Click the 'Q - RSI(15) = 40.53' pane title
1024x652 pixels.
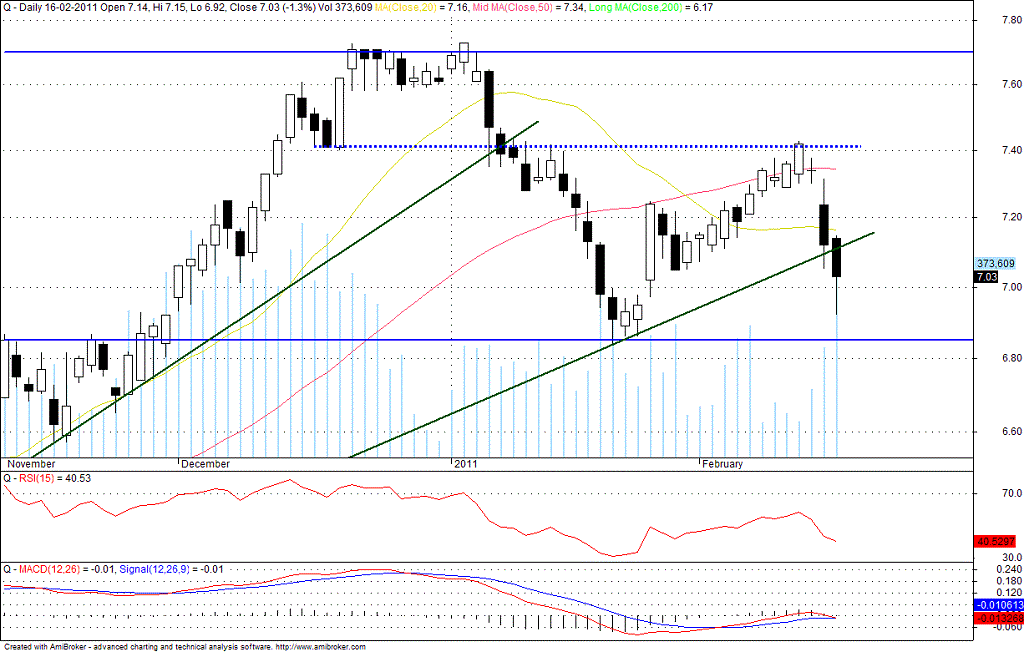pos(47,478)
